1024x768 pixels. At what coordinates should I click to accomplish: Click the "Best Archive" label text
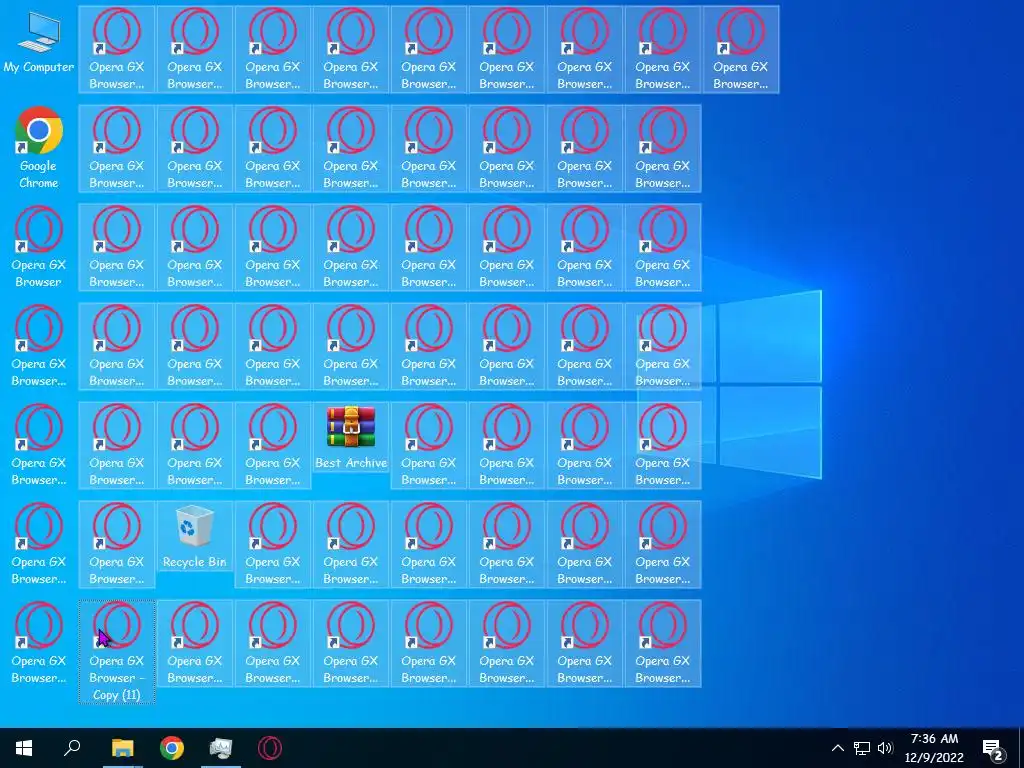(351, 462)
